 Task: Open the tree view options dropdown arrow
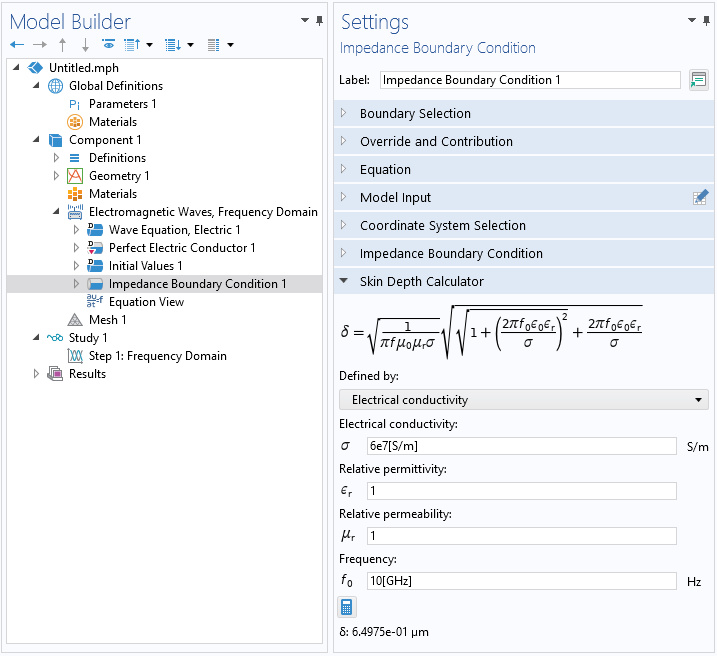(230, 45)
